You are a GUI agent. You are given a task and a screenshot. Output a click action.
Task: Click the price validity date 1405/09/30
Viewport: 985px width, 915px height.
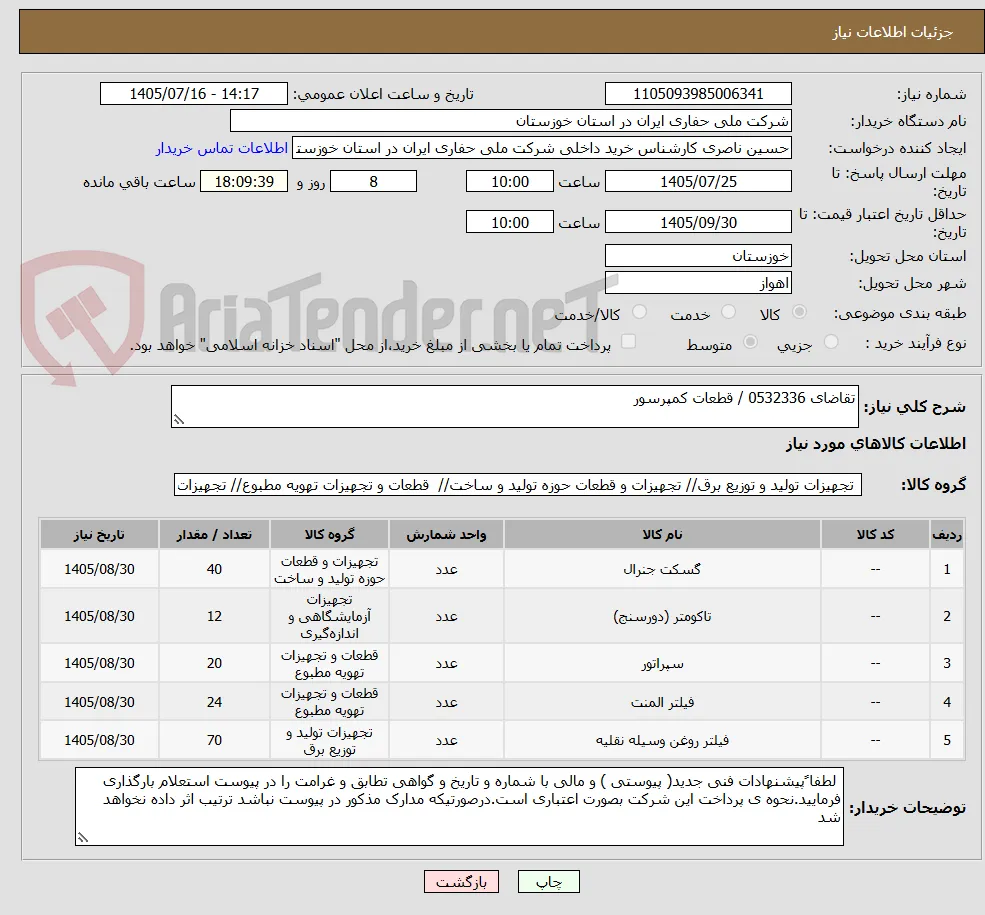click(x=698, y=222)
